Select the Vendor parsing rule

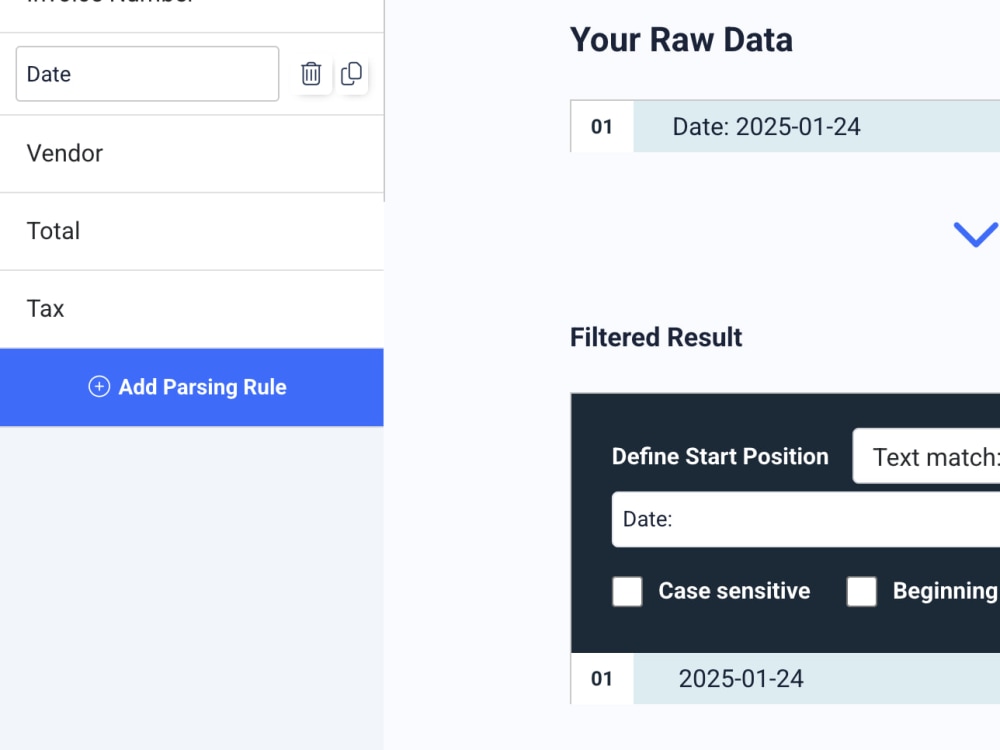point(191,154)
